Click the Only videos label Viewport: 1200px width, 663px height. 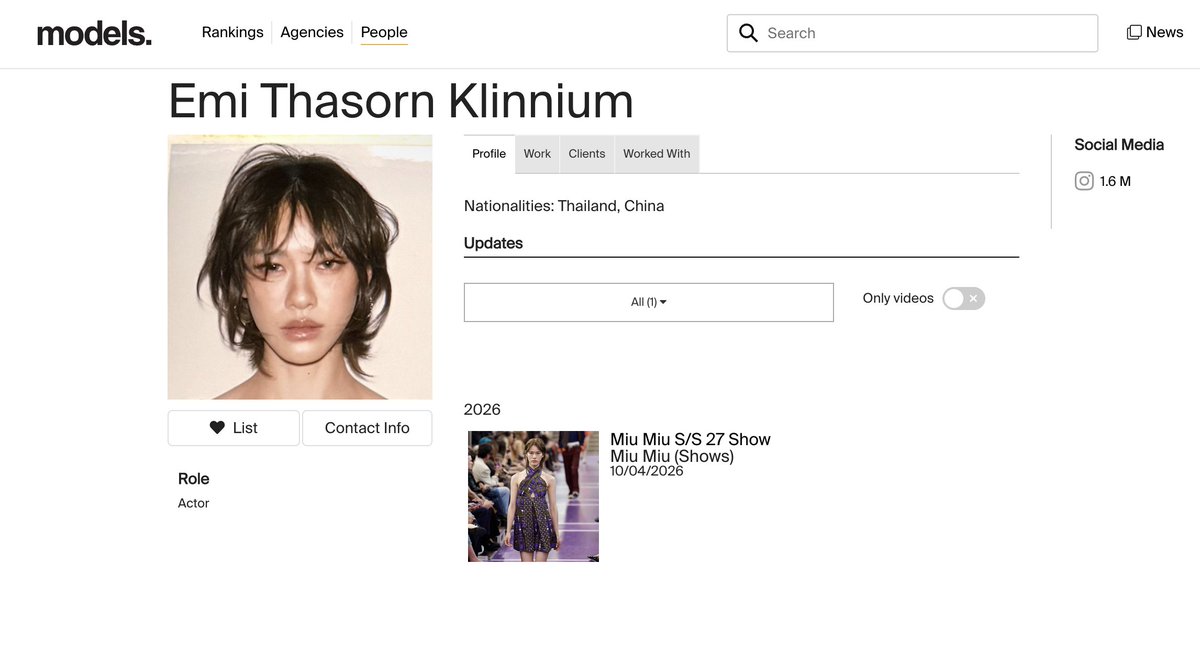coord(898,298)
